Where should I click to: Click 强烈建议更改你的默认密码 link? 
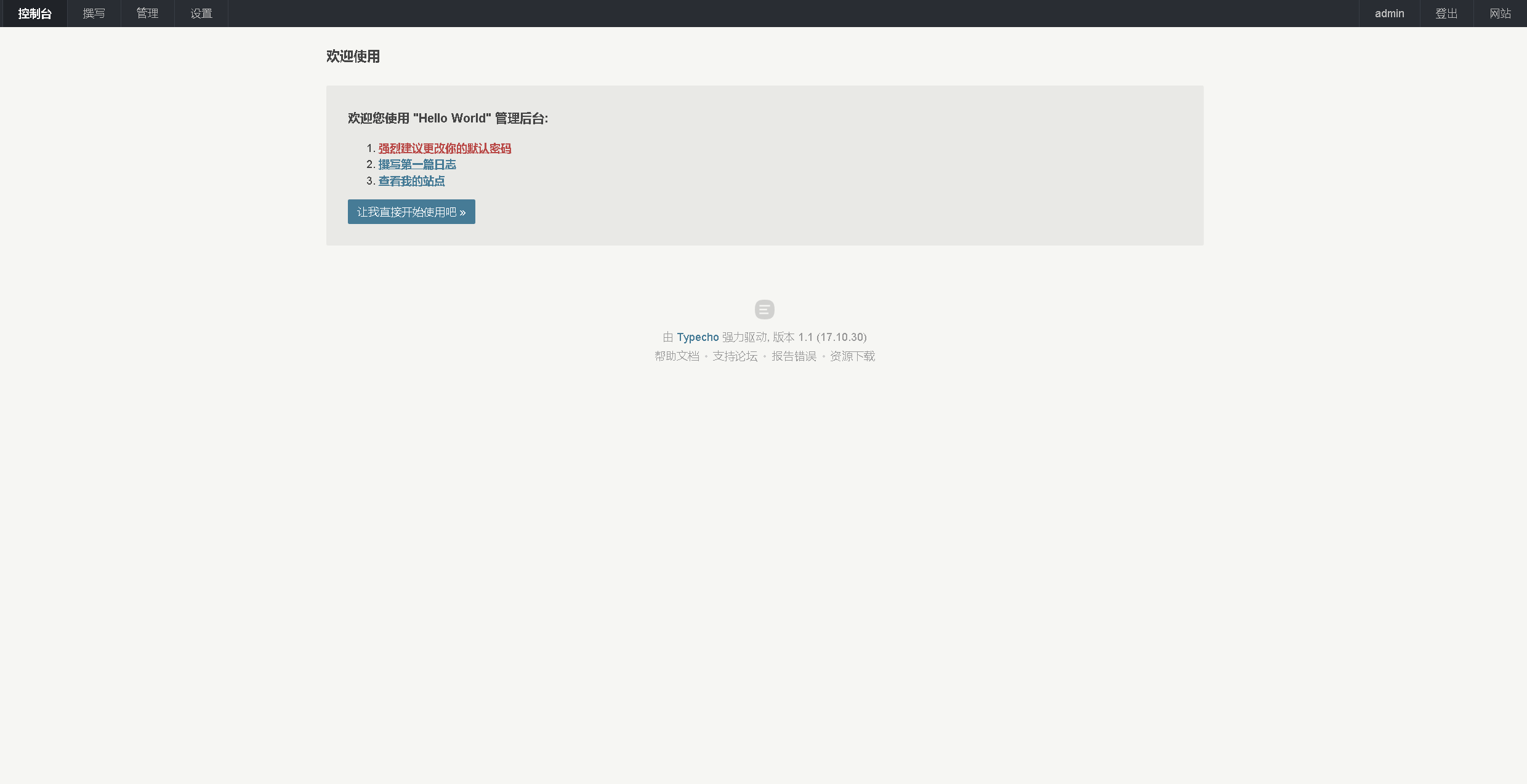click(x=445, y=148)
